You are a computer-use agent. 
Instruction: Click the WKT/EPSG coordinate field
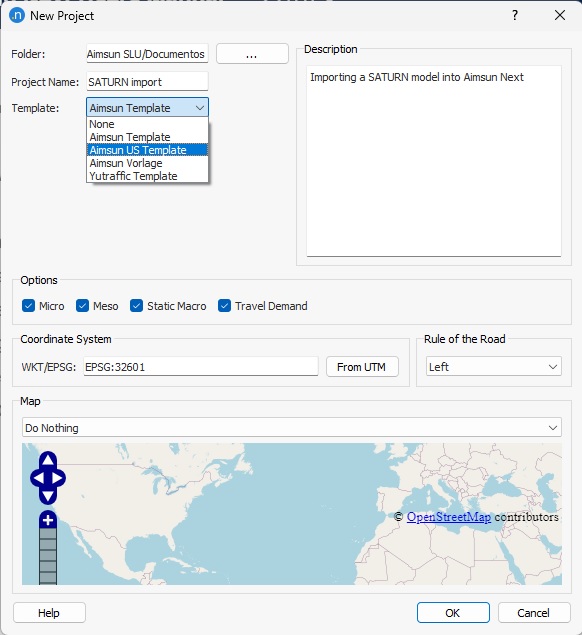point(201,367)
